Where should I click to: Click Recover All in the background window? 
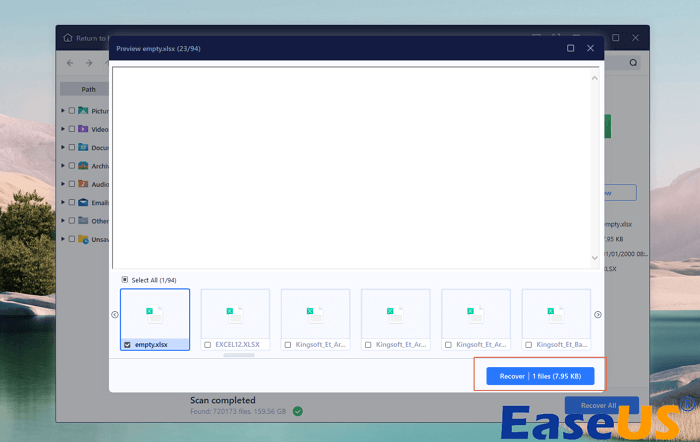(601, 405)
